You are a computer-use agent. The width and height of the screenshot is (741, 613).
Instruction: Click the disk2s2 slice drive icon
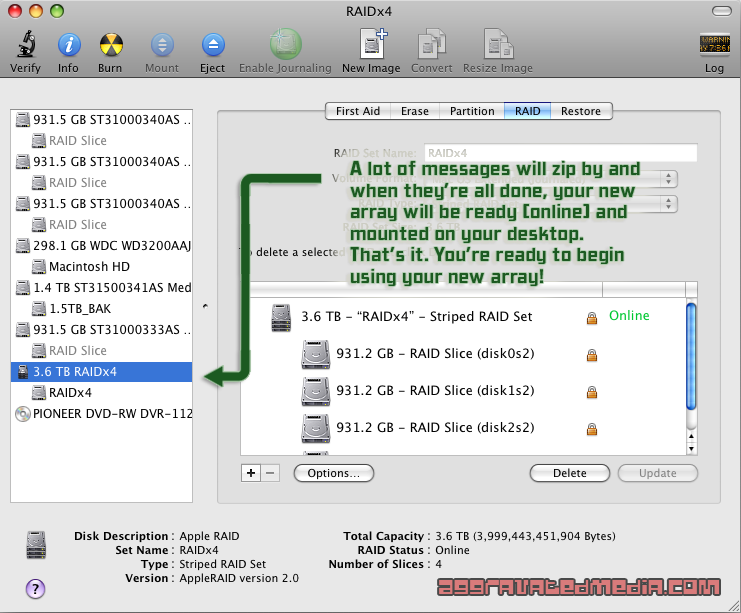pos(316,428)
